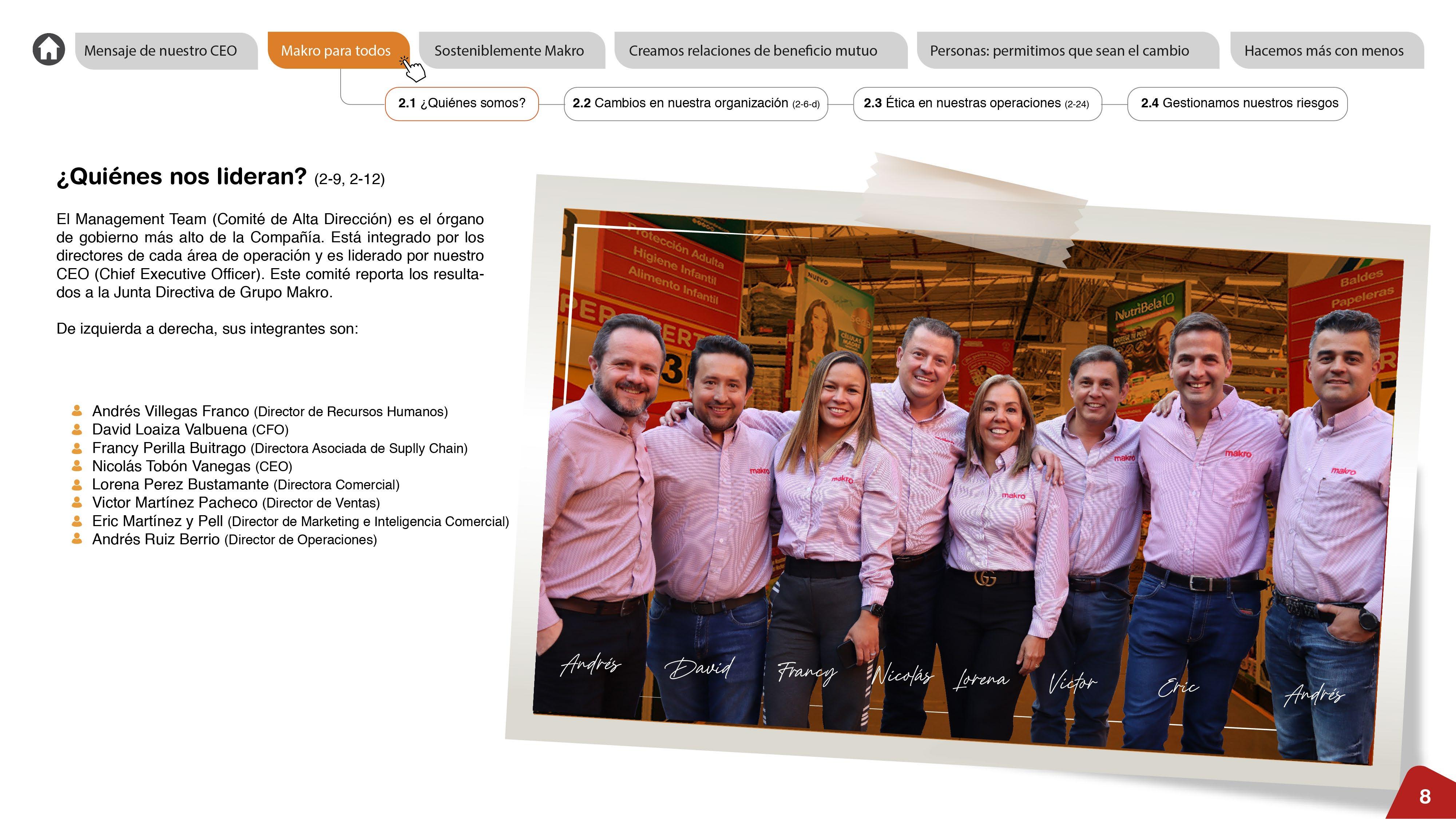Open Creamos relaciones de beneficio mutuo tab
The width and height of the screenshot is (1456, 819).
753,51
